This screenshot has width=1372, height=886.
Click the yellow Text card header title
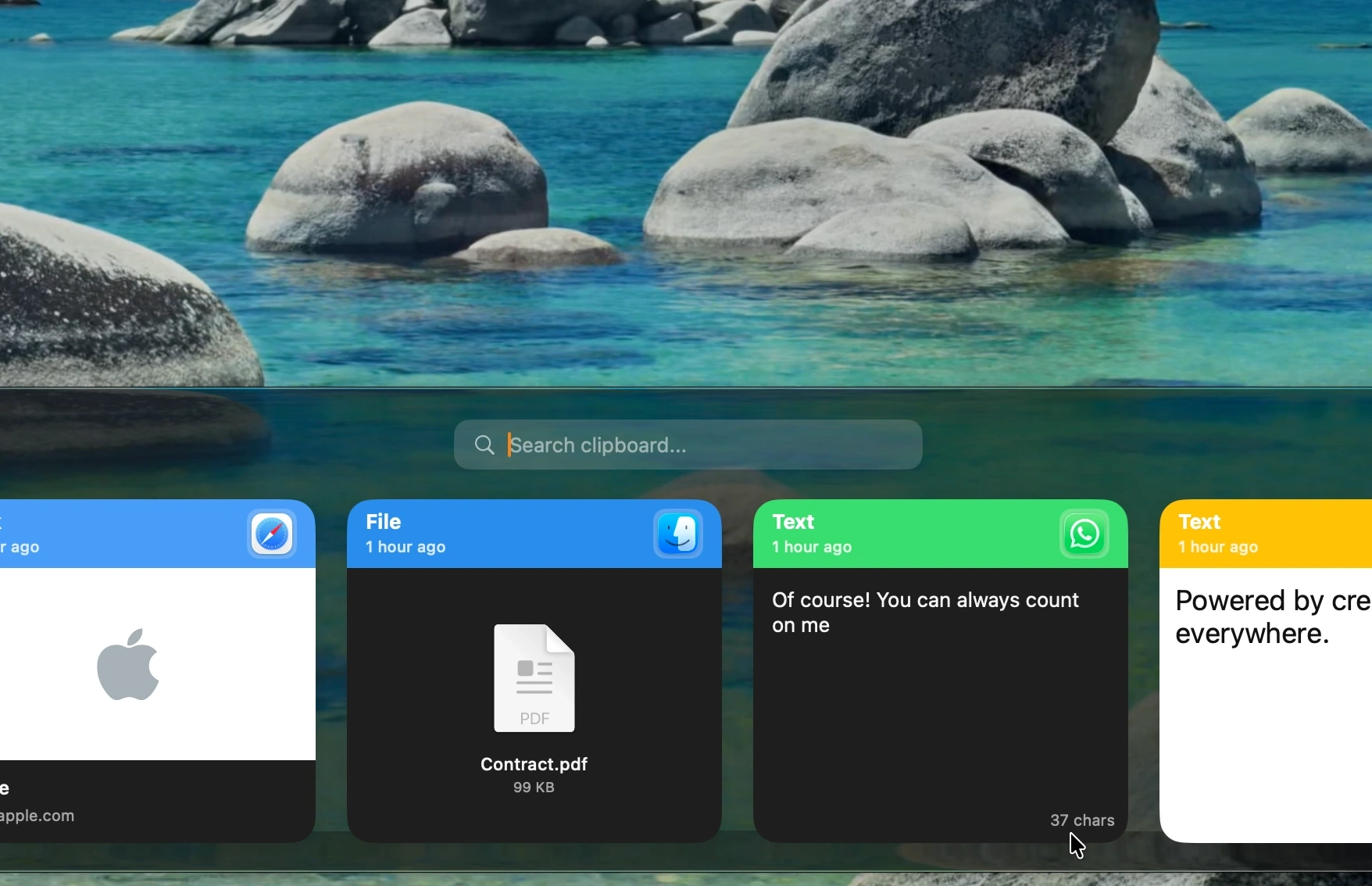(x=1200, y=522)
